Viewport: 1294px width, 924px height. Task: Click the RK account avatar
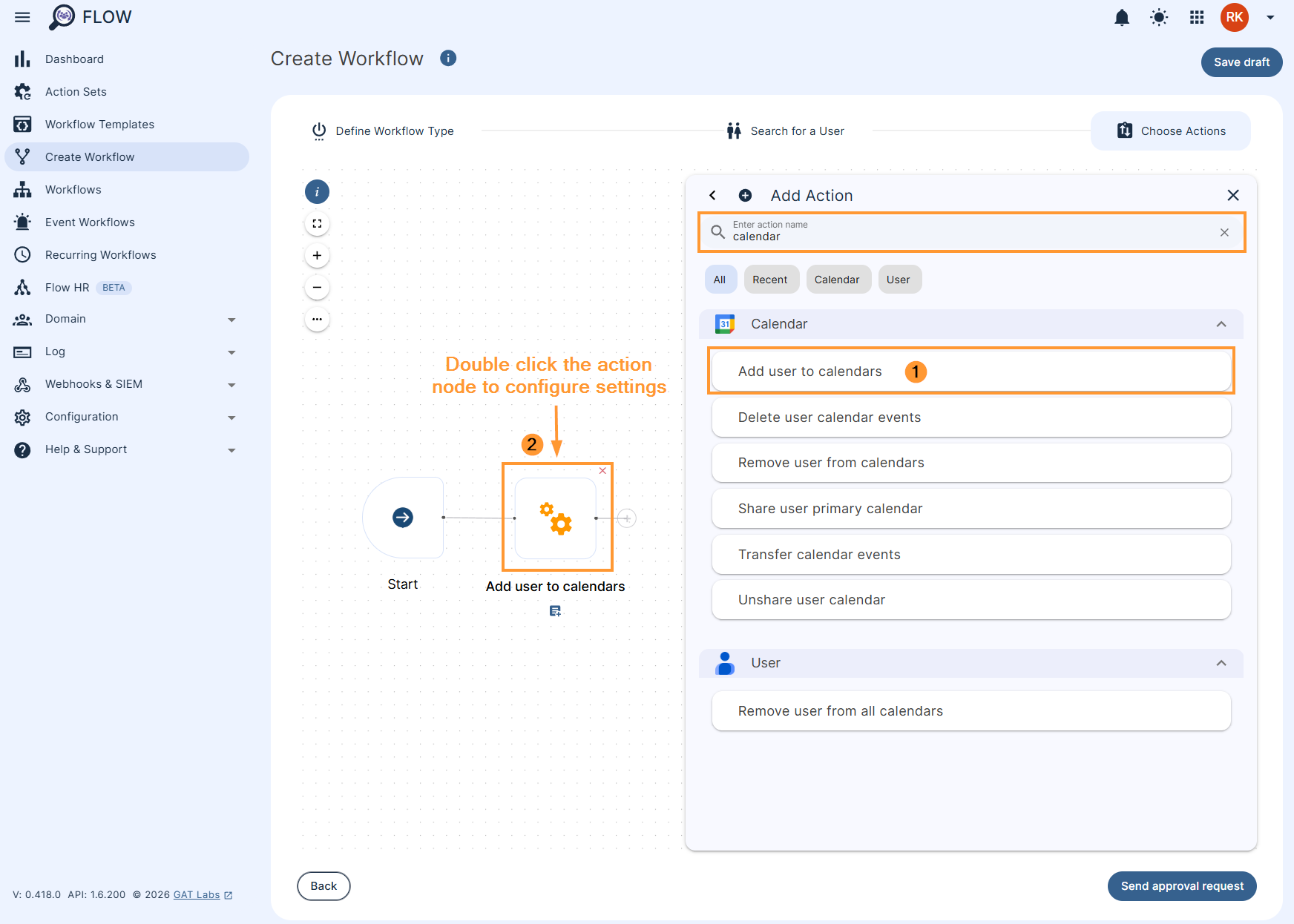1234,17
